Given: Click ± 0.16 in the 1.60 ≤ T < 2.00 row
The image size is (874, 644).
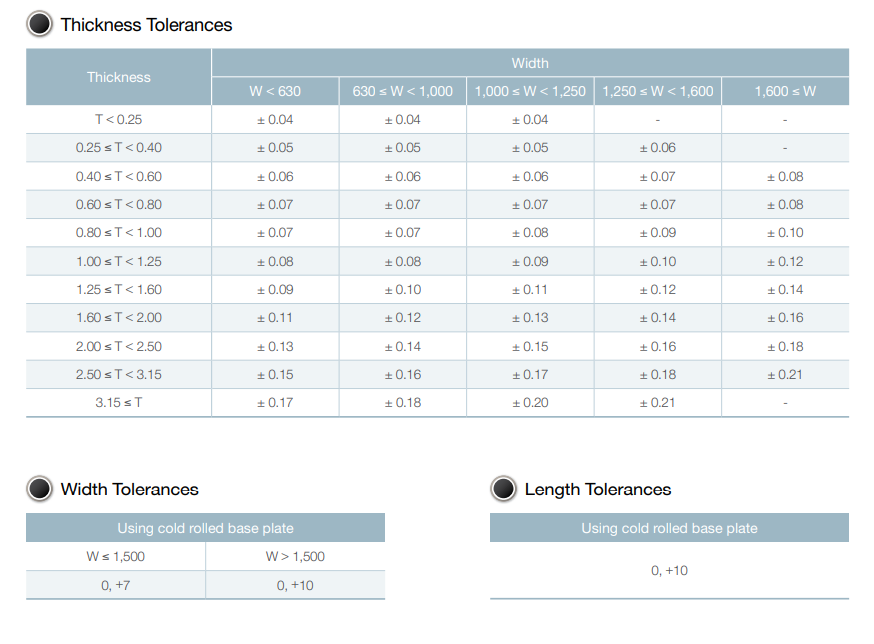Looking at the screenshot, I should [x=785, y=318].
